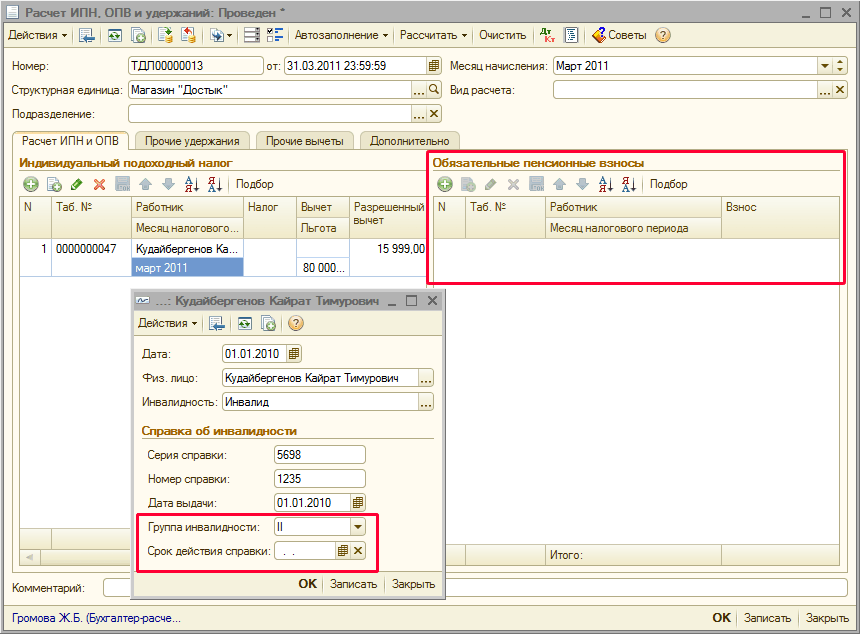Expand the Группа инвалидности dropdown
The height and width of the screenshot is (634, 860).
(357, 527)
